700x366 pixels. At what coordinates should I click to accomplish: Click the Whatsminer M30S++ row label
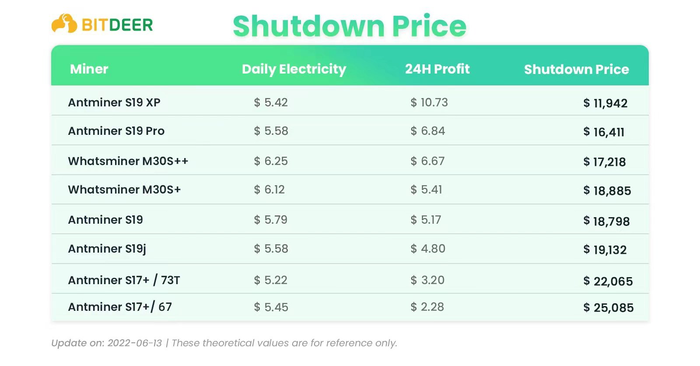click(x=128, y=161)
